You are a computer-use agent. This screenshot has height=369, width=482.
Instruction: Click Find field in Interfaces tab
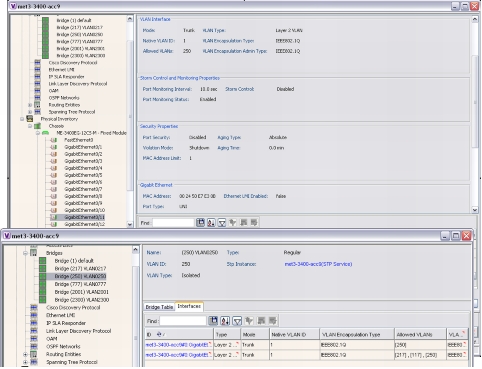pos(183,321)
